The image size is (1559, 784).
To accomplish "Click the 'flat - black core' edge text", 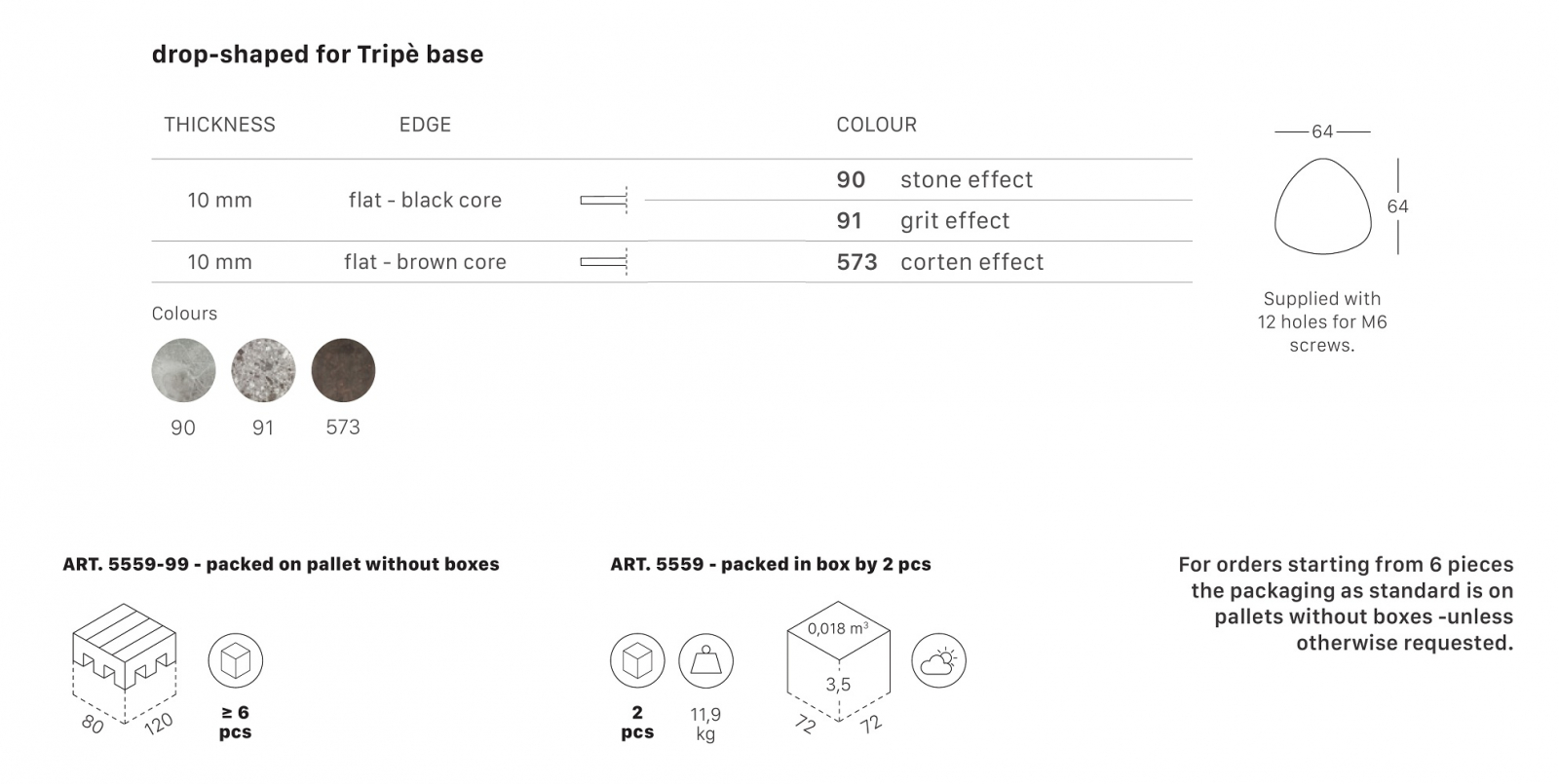I will pyautogui.click(x=425, y=201).
